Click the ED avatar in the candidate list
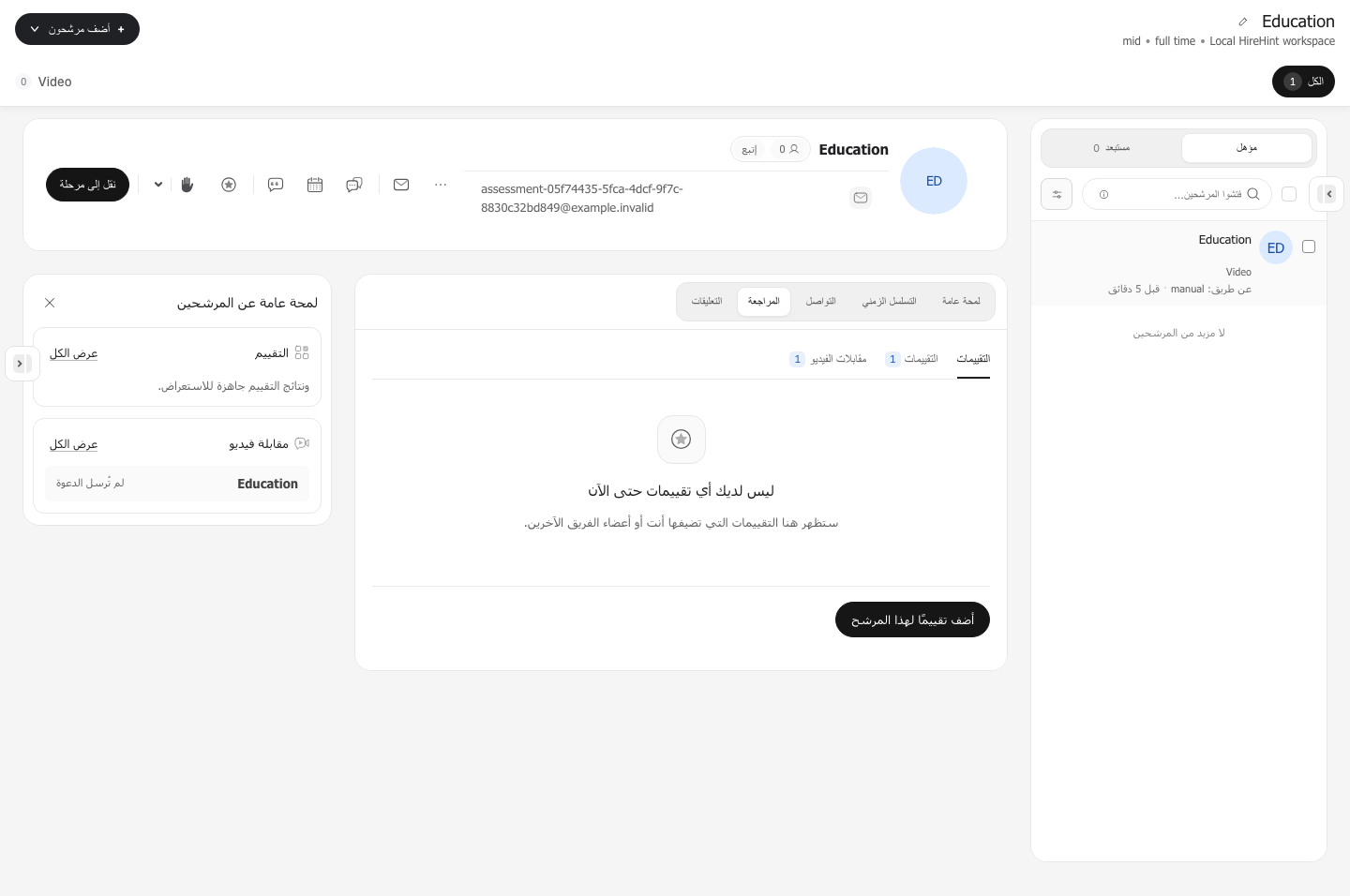 1276,247
